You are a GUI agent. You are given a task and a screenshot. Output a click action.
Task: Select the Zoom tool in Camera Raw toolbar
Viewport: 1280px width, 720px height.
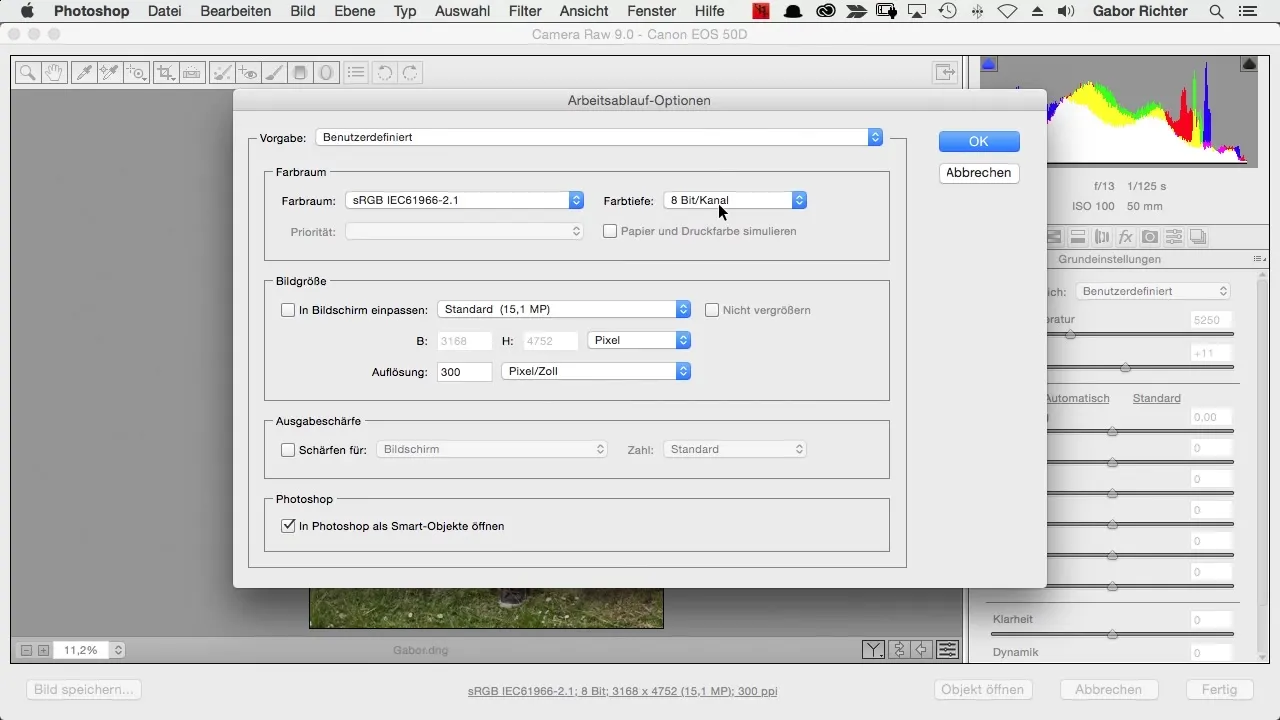(27, 73)
